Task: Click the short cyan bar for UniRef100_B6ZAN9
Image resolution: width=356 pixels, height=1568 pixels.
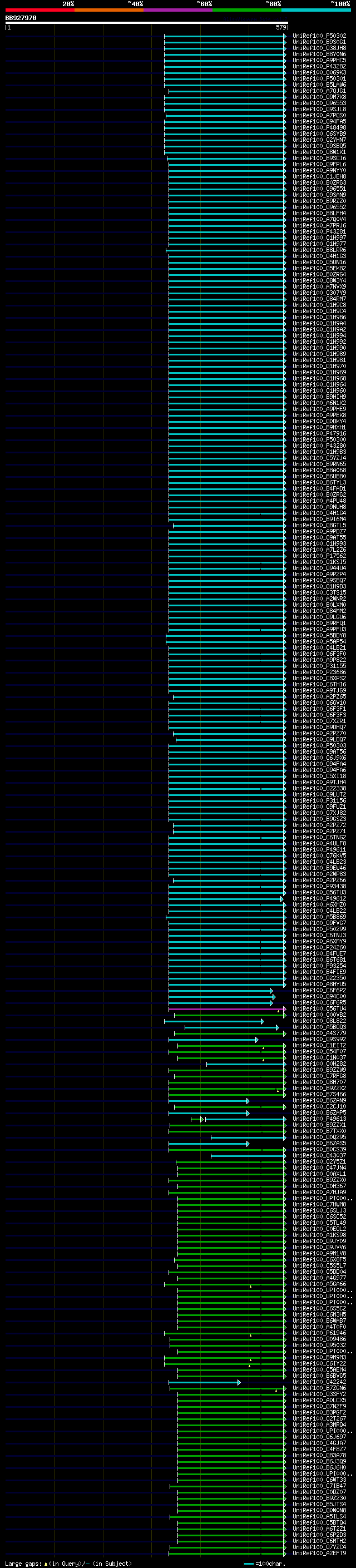Action: (x=209, y=1101)
